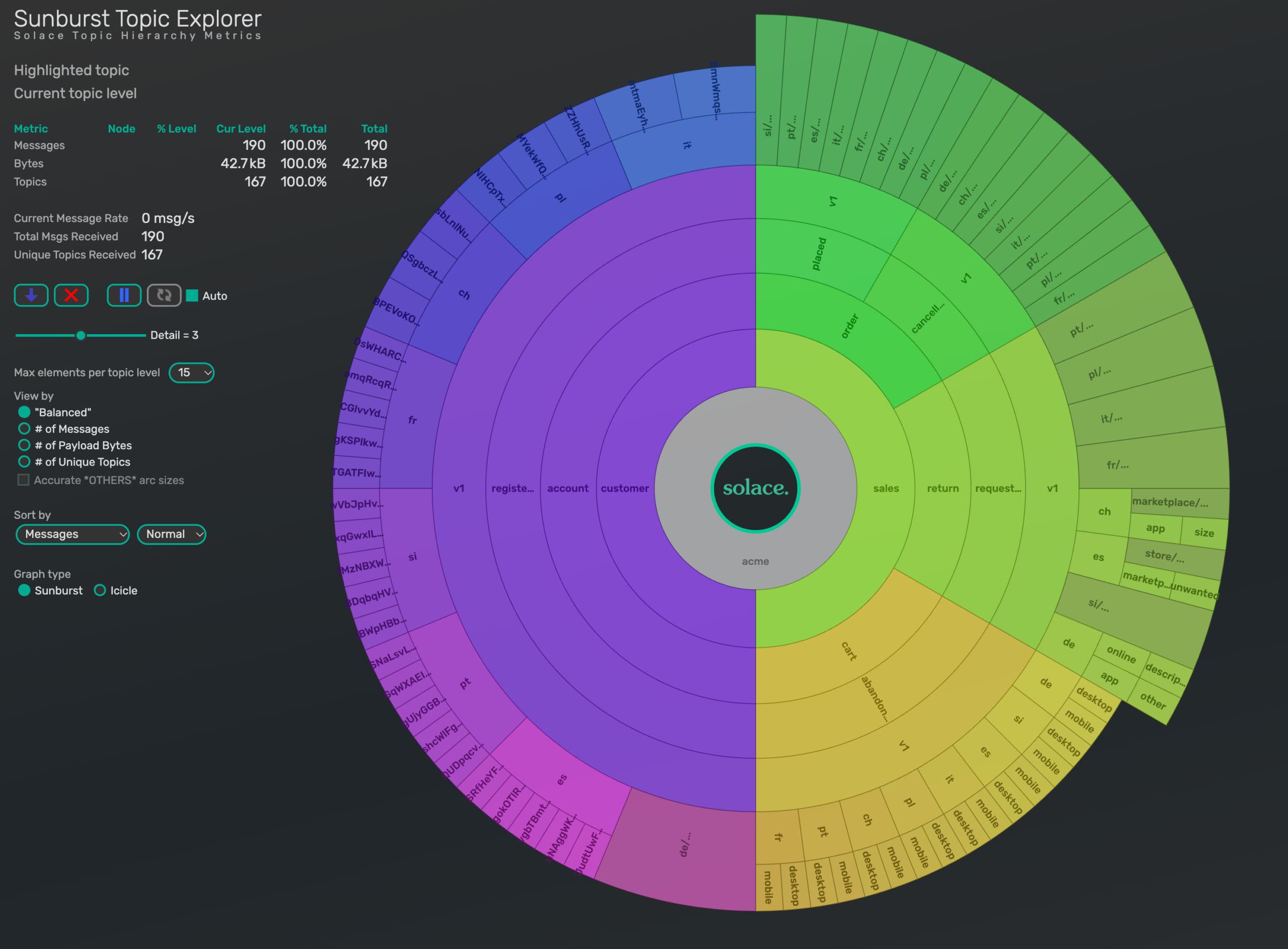Click the 42.7 kB Cur Level value

point(243,164)
